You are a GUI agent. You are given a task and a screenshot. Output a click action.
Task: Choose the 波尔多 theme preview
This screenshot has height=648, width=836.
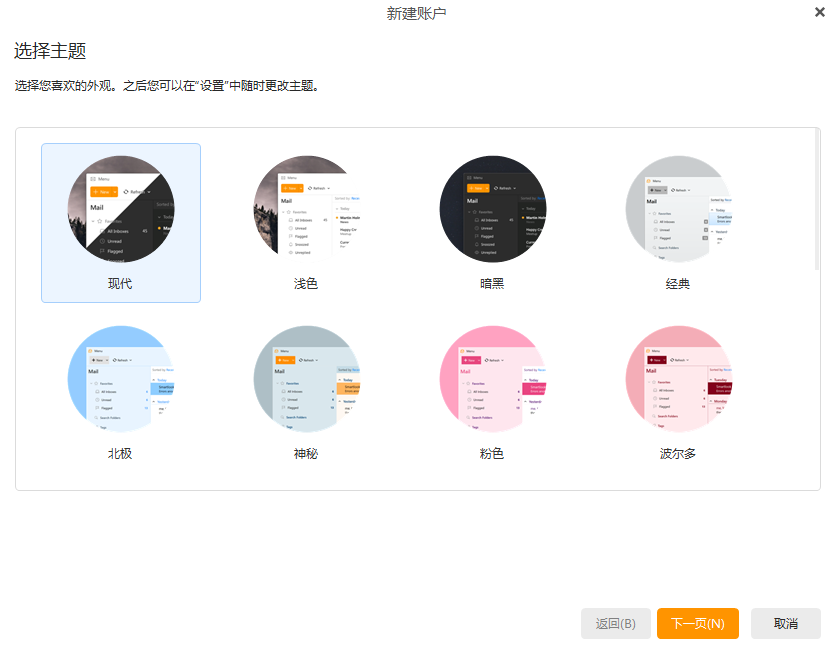point(679,379)
